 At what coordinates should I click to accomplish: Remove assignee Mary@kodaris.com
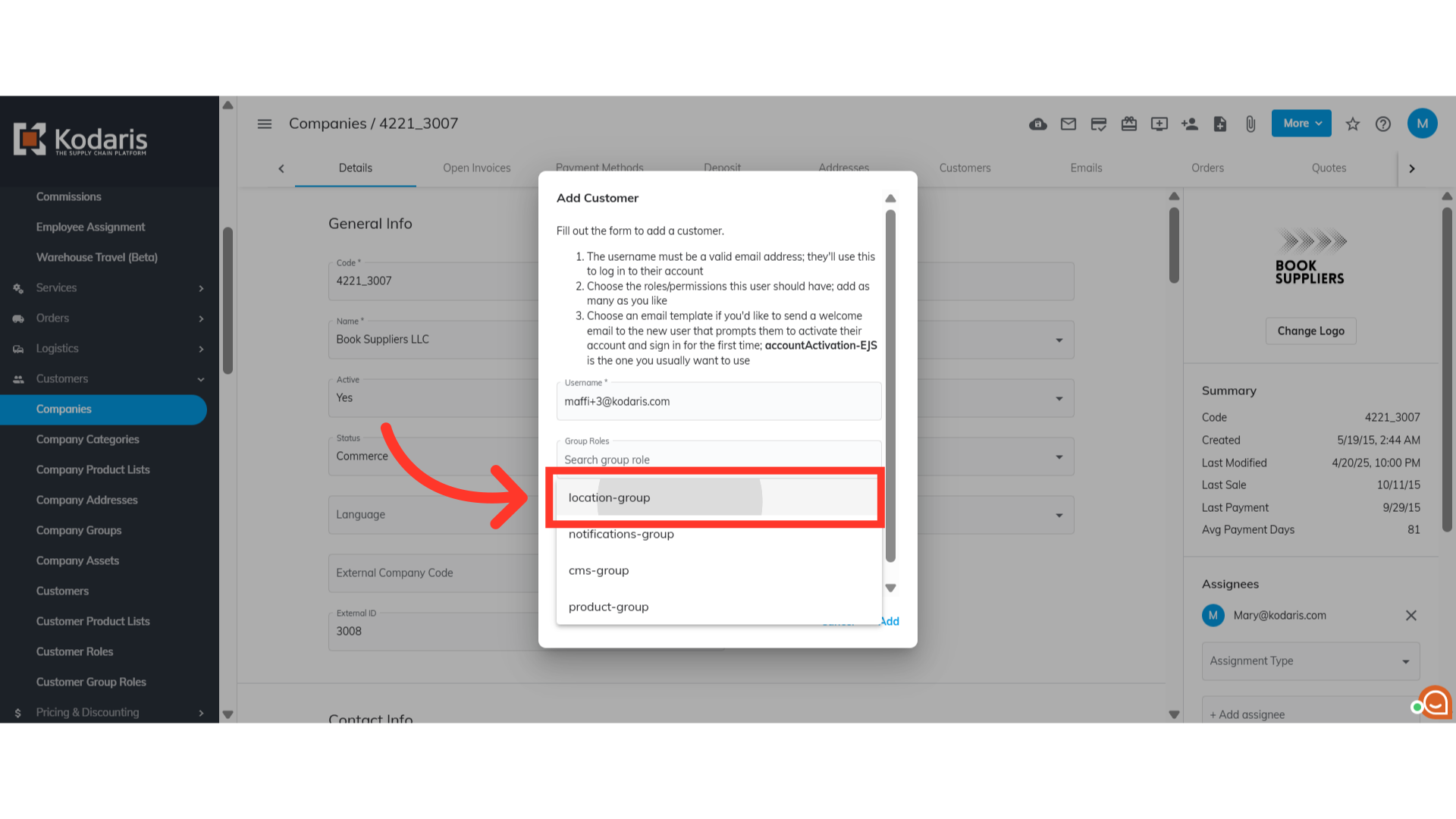1410,615
